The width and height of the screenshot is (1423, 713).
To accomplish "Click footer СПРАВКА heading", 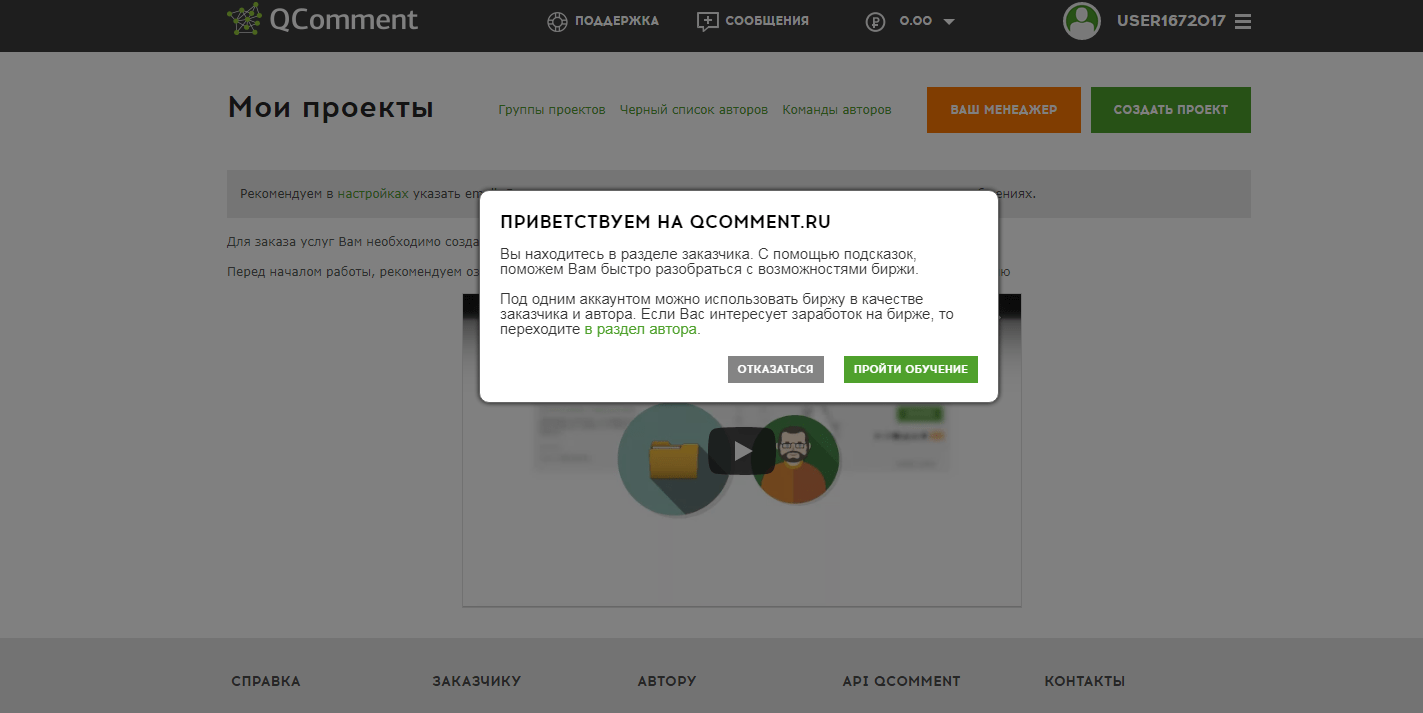I will pos(266,681).
